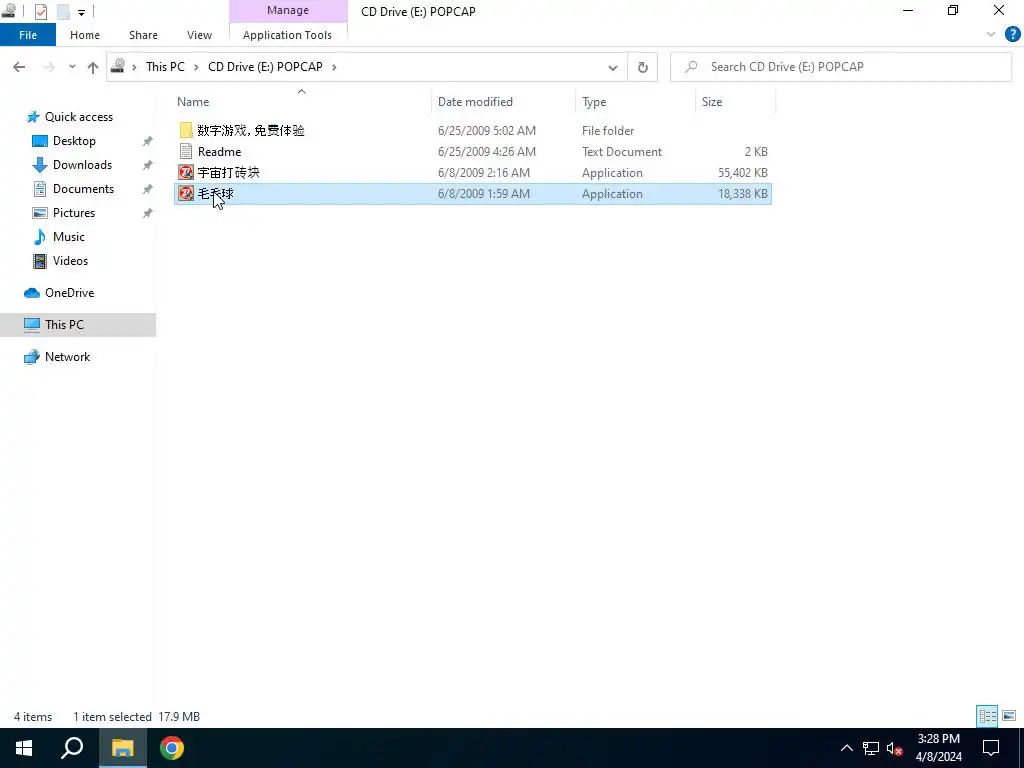
Task: Open the network status tray icon
Action: click(871, 748)
